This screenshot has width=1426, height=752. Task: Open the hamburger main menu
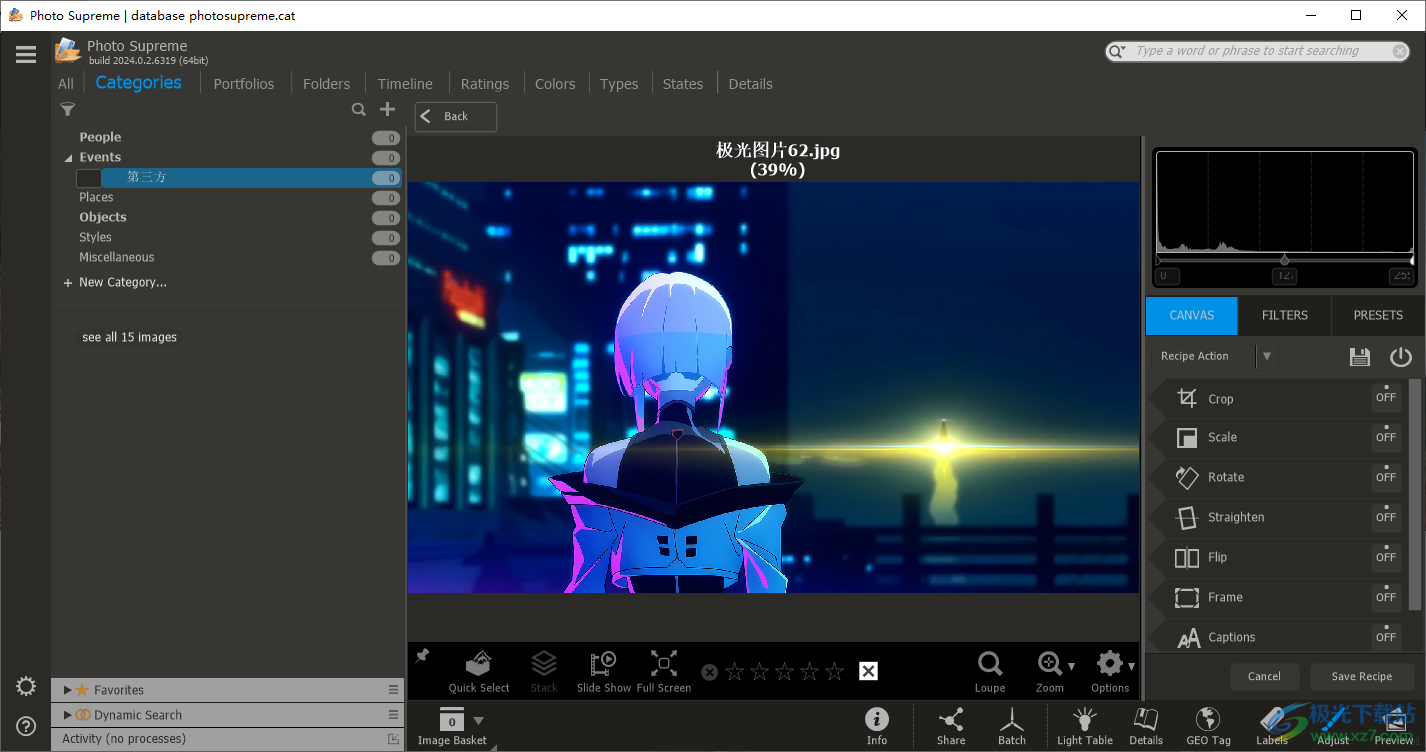click(26, 54)
